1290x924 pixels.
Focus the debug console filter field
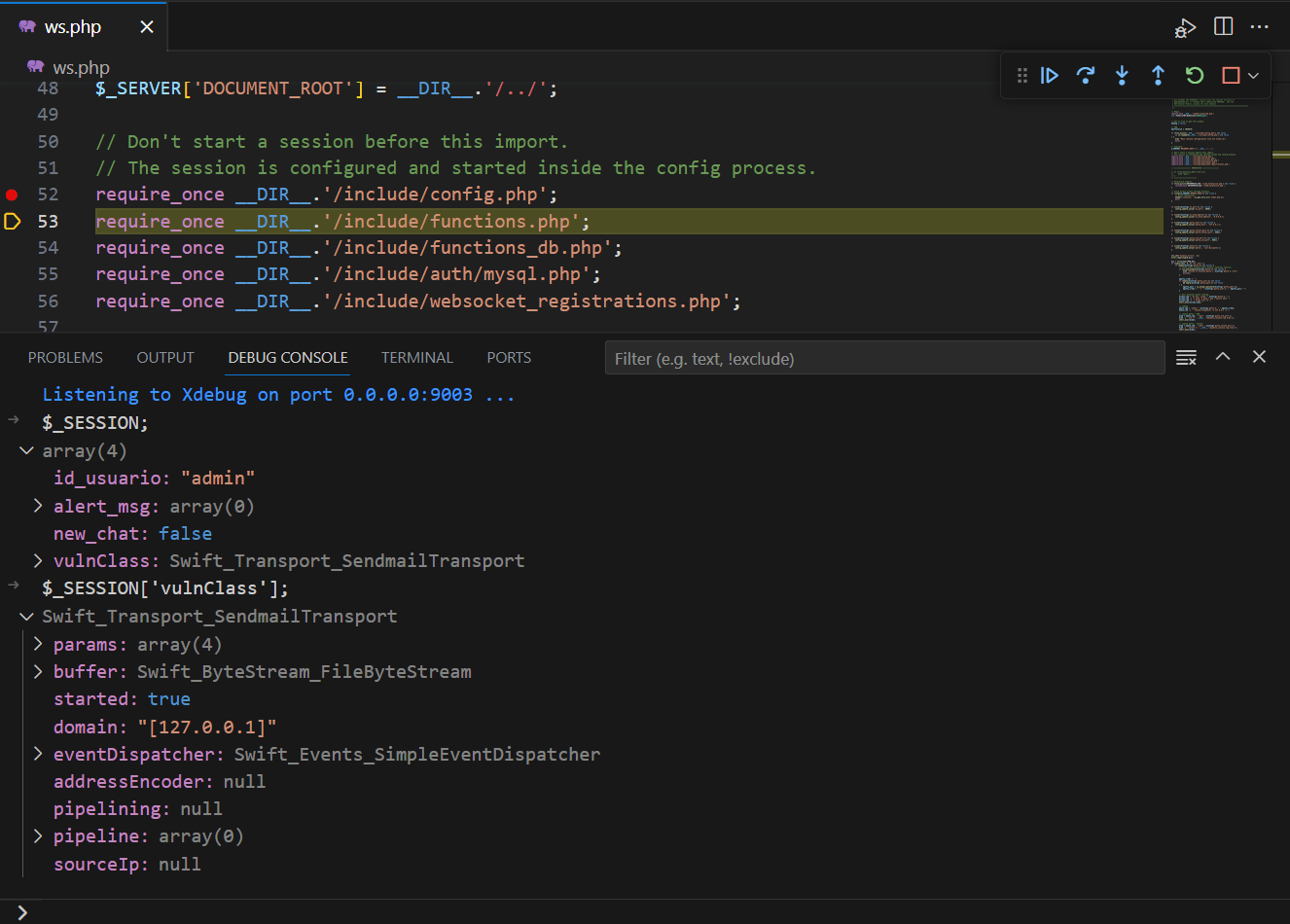coord(884,358)
